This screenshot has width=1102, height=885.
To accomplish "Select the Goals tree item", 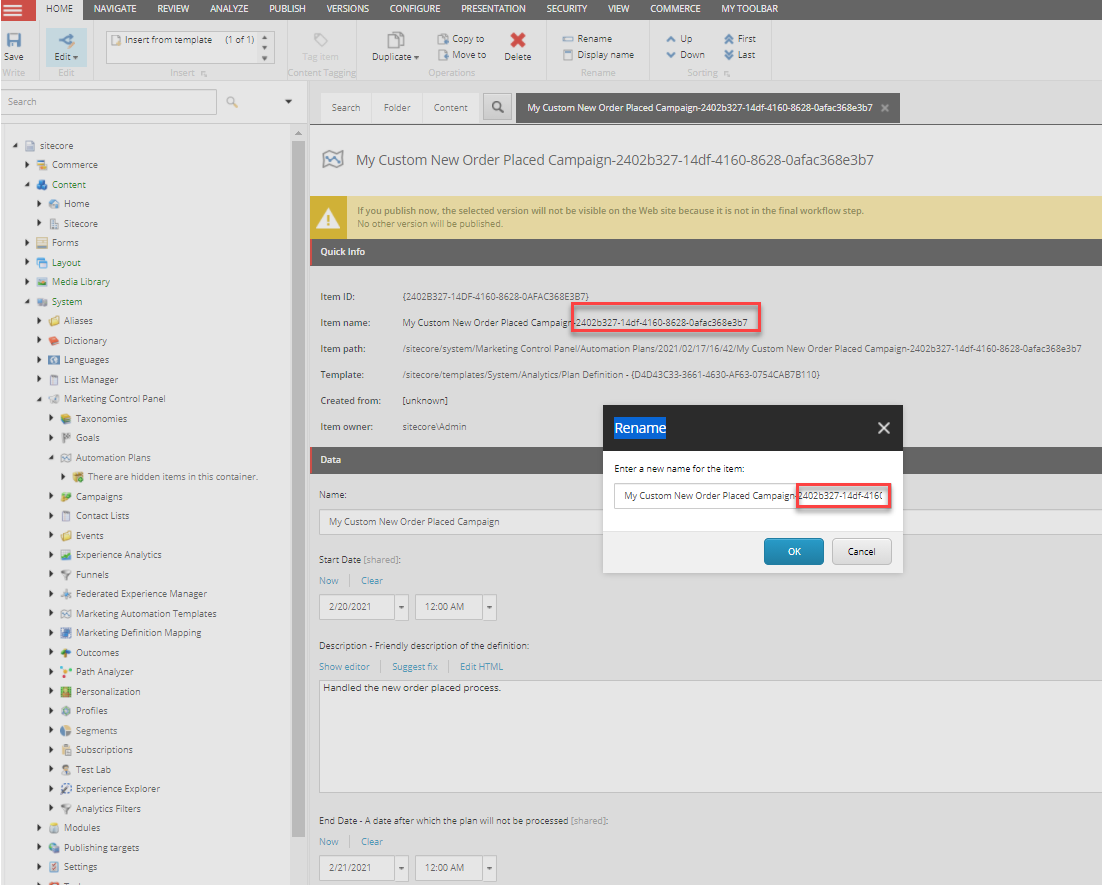I will pos(87,437).
